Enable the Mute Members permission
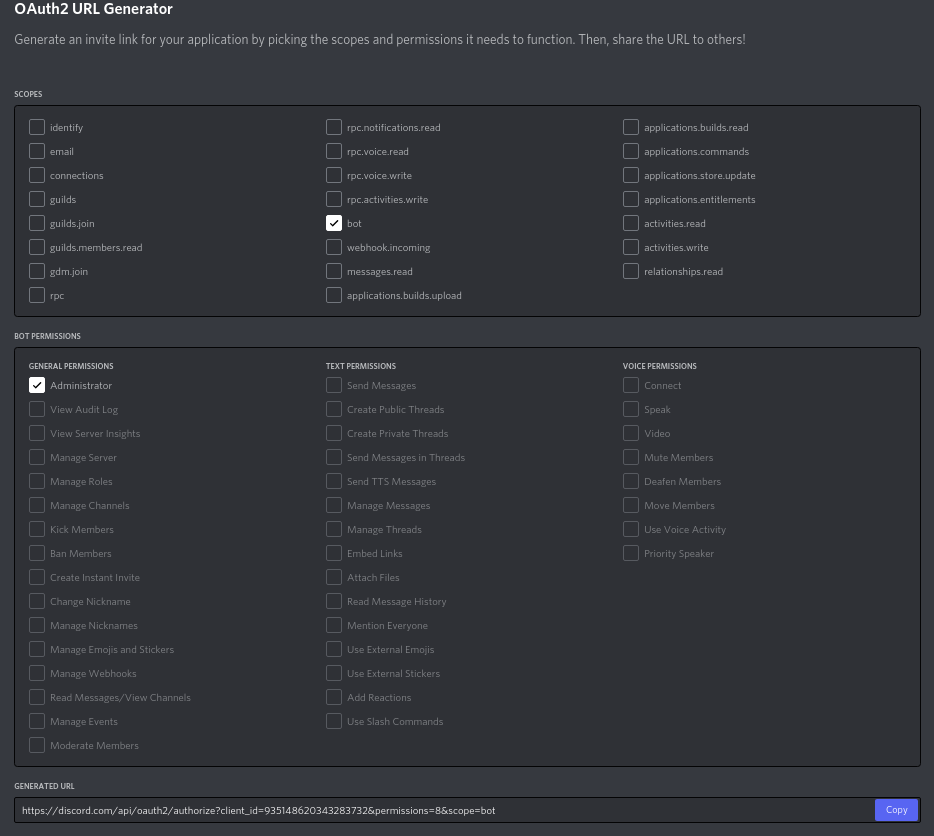The height and width of the screenshot is (836, 934). click(631, 458)
